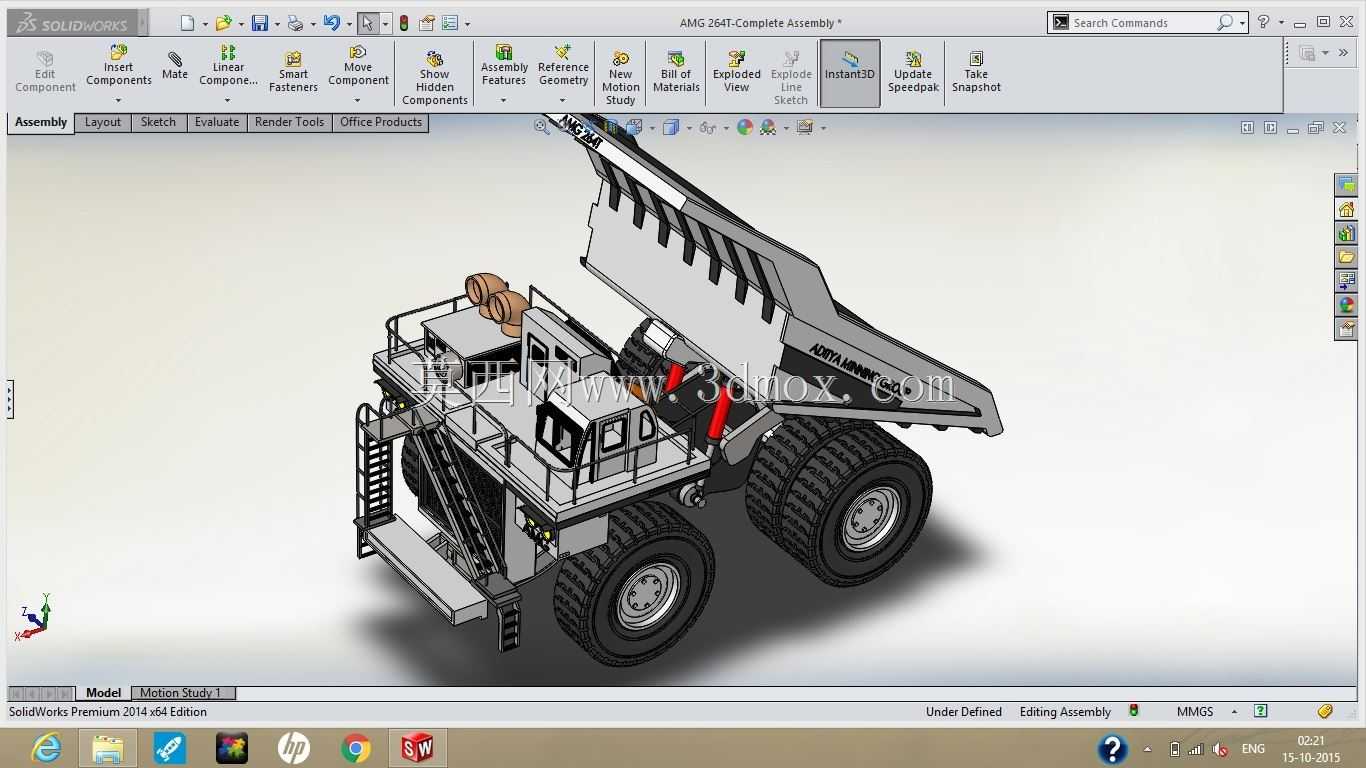Click Apply Scene icon

tap(768, 127)
